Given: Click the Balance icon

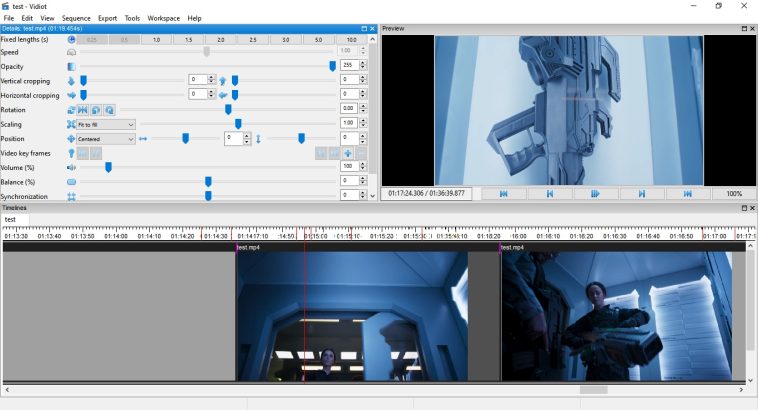Looking at the screenshot, I should (x=72, y=182).
